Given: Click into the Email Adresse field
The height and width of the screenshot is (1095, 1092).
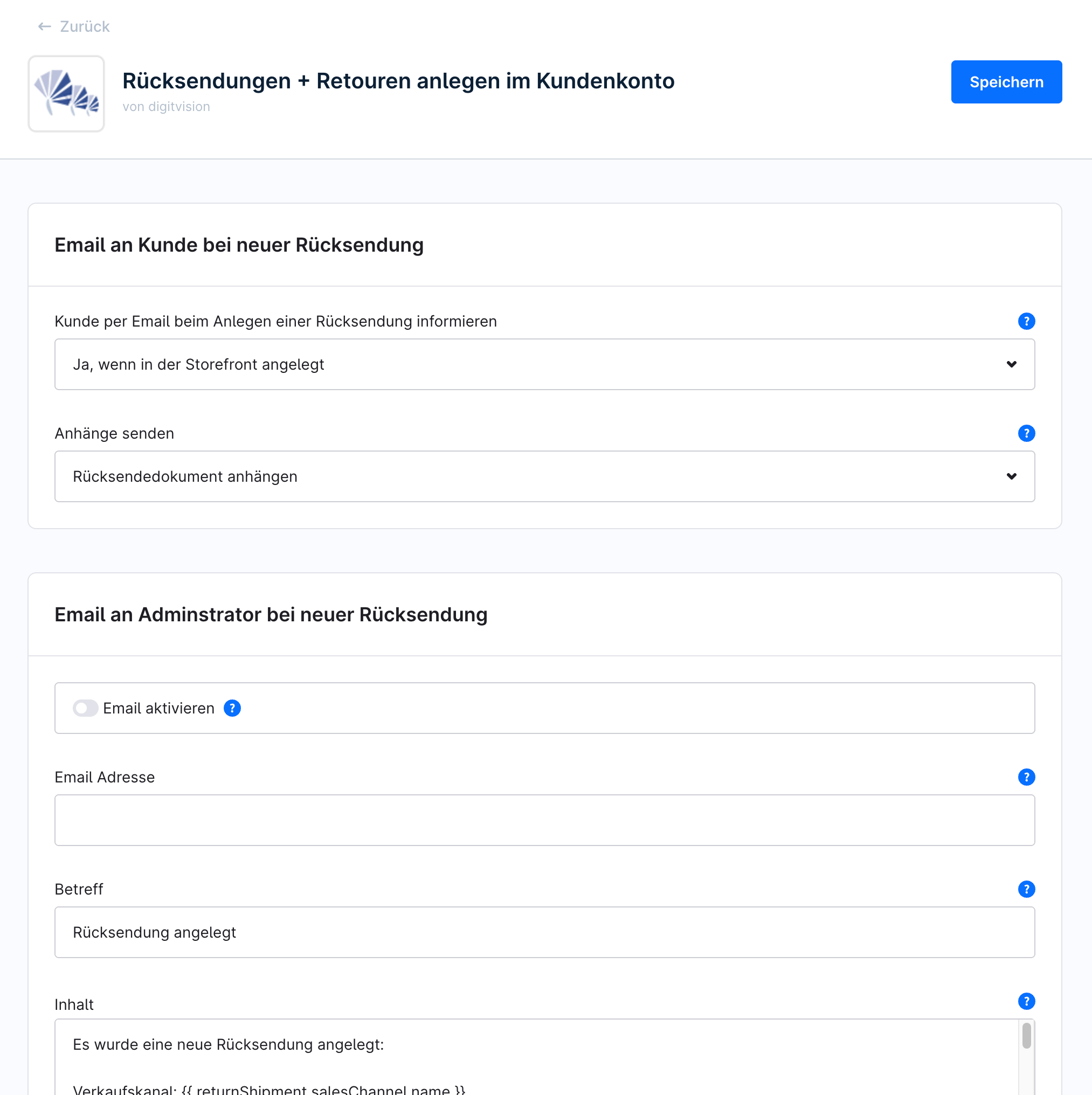Looking at the screenshot, I should [x=544, y=820].
